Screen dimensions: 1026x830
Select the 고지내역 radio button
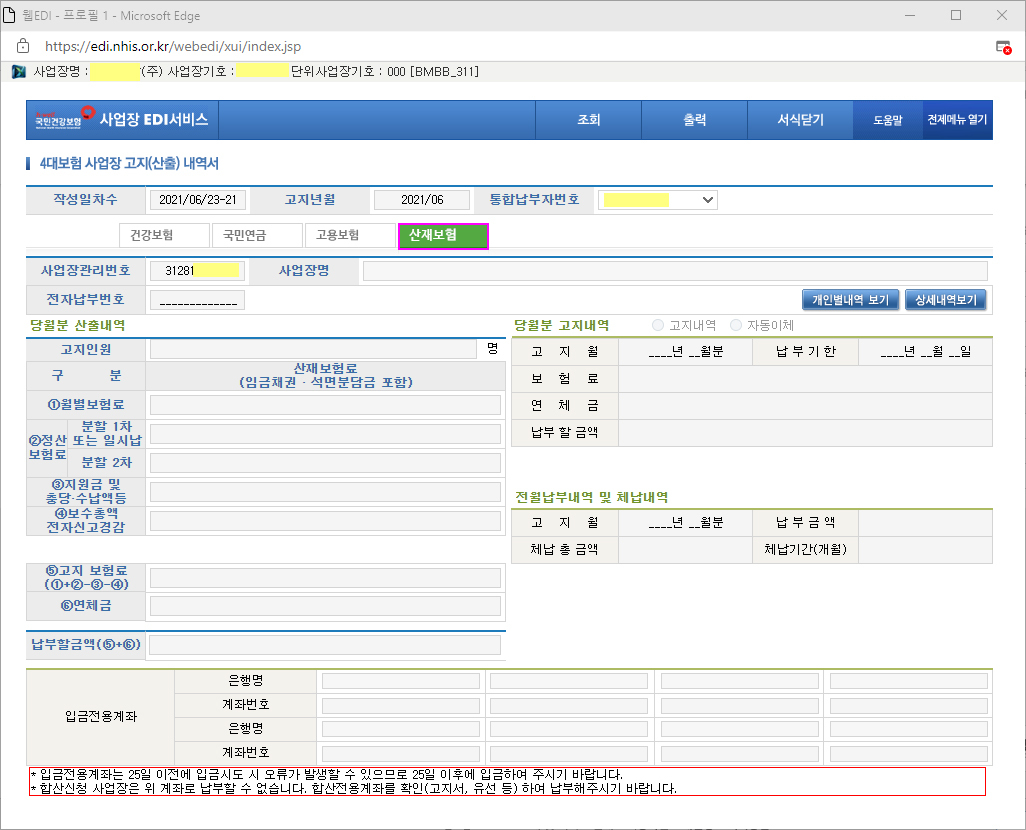(658, 325)
